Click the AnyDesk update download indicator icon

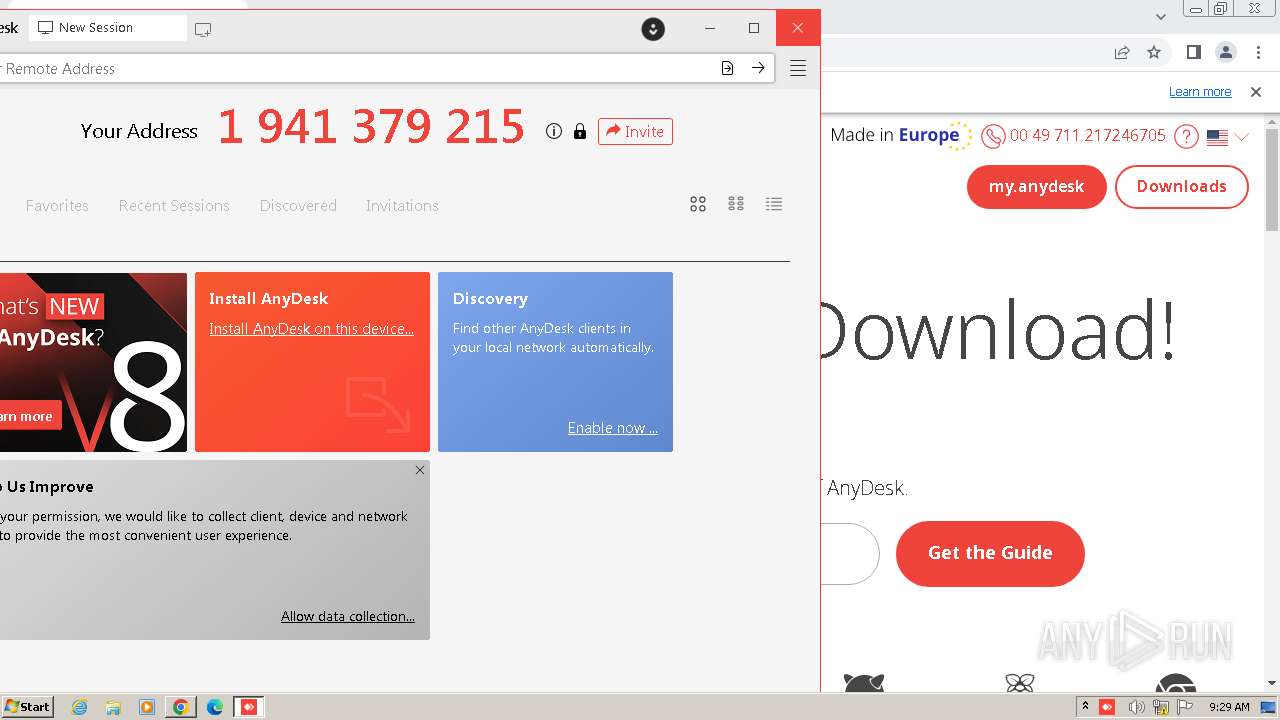coord(653,29)
